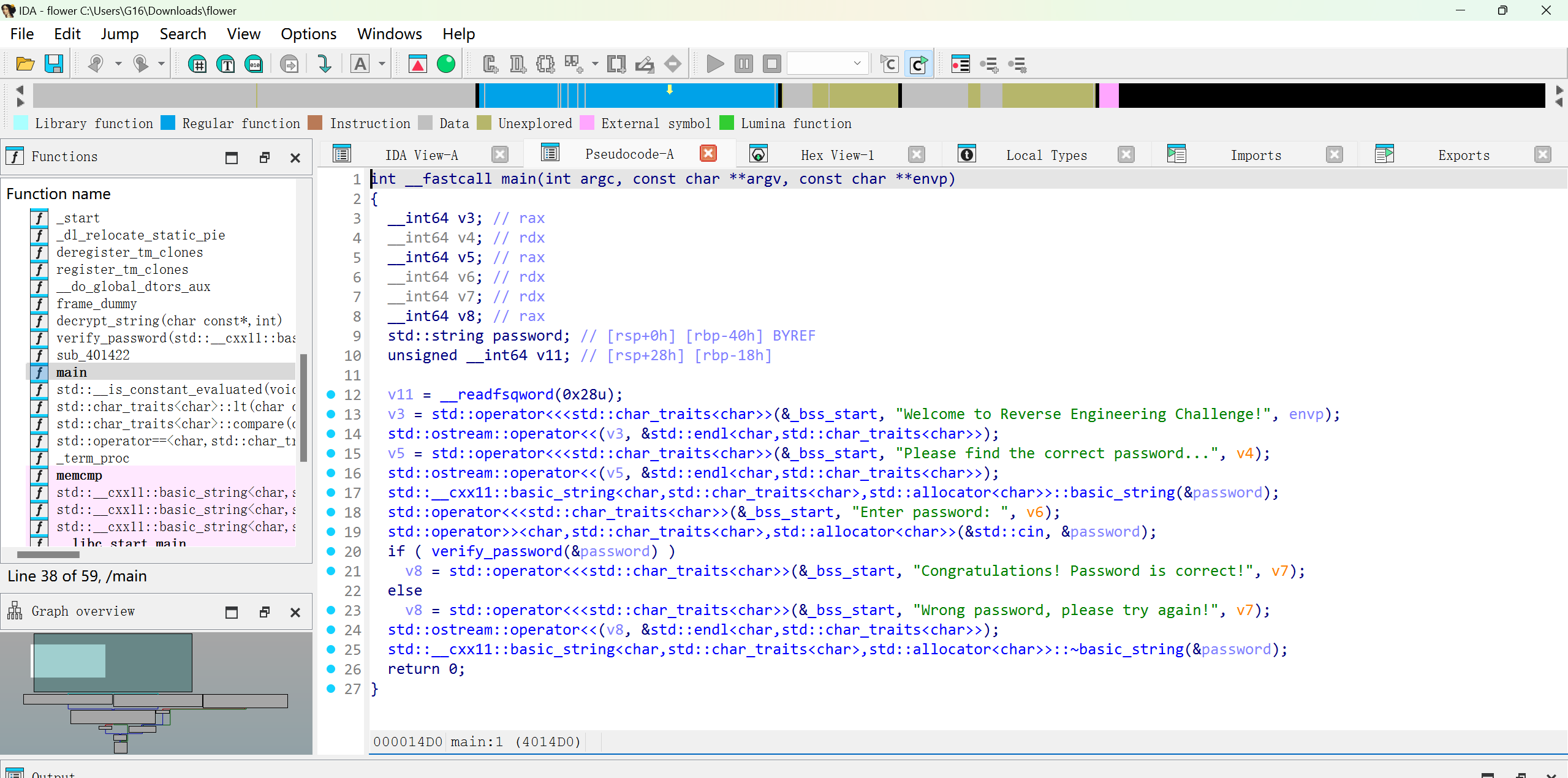Click the Save database floppy icon
1568x778 pixels.
click(x=54, y=64)
